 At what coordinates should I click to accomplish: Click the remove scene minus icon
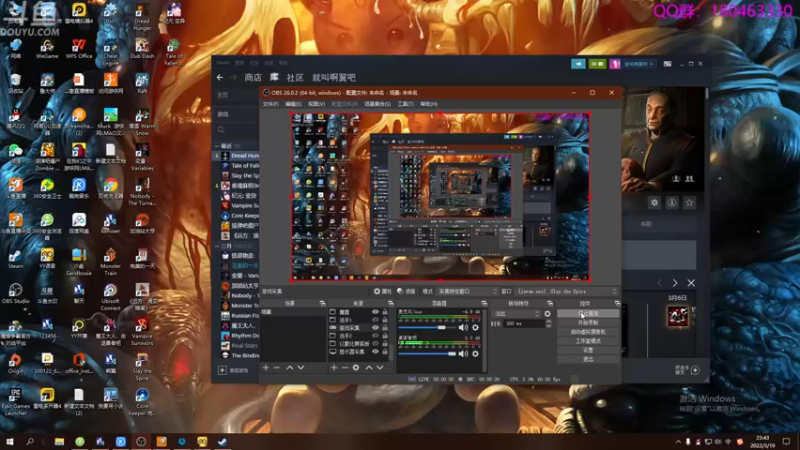coord(277,367)
